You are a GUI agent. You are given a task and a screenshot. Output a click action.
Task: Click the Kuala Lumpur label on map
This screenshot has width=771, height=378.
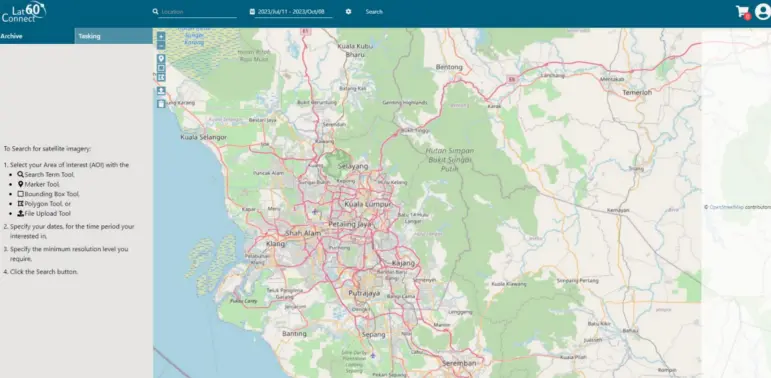tap(368, 204)
